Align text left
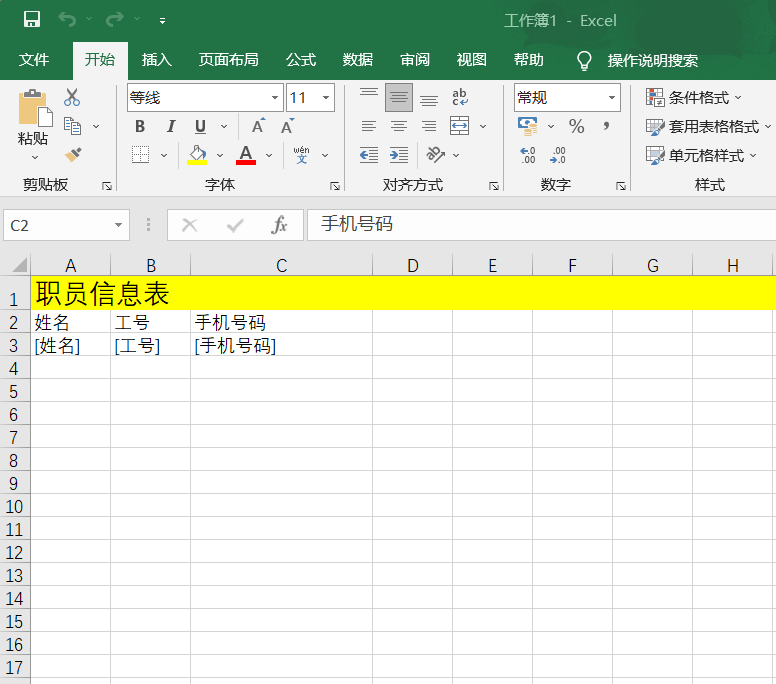 (x=369, y=126)
